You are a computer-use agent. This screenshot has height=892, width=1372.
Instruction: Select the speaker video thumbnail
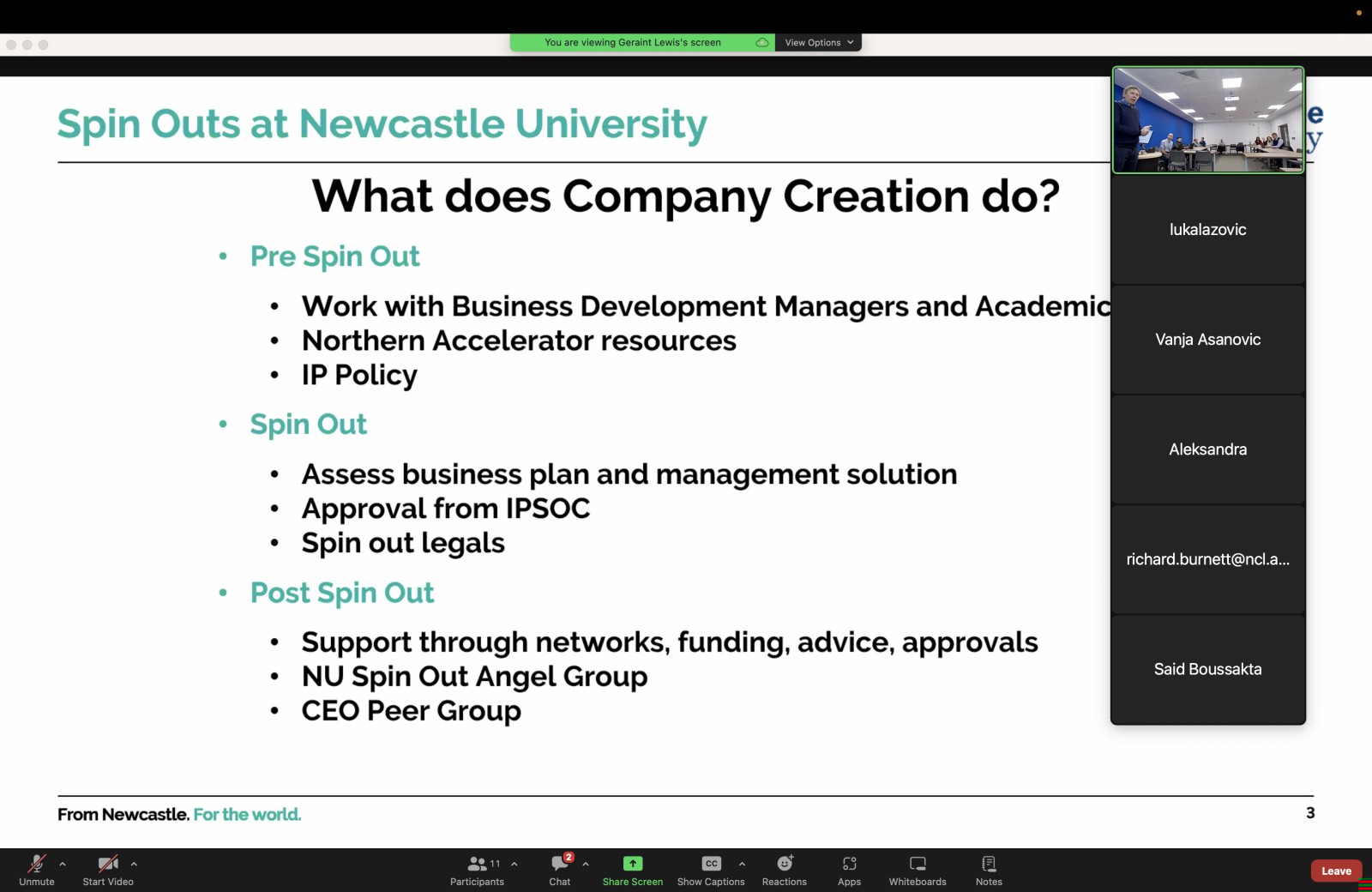coord(1208,120)
